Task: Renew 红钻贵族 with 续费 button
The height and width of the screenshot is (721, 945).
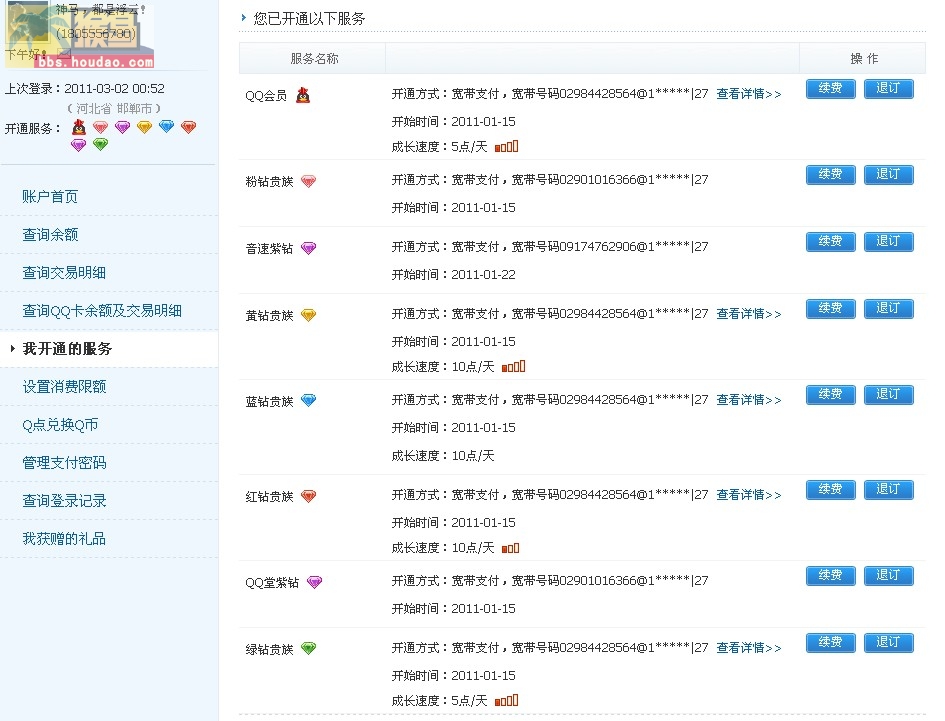Action: click(830, 490)
